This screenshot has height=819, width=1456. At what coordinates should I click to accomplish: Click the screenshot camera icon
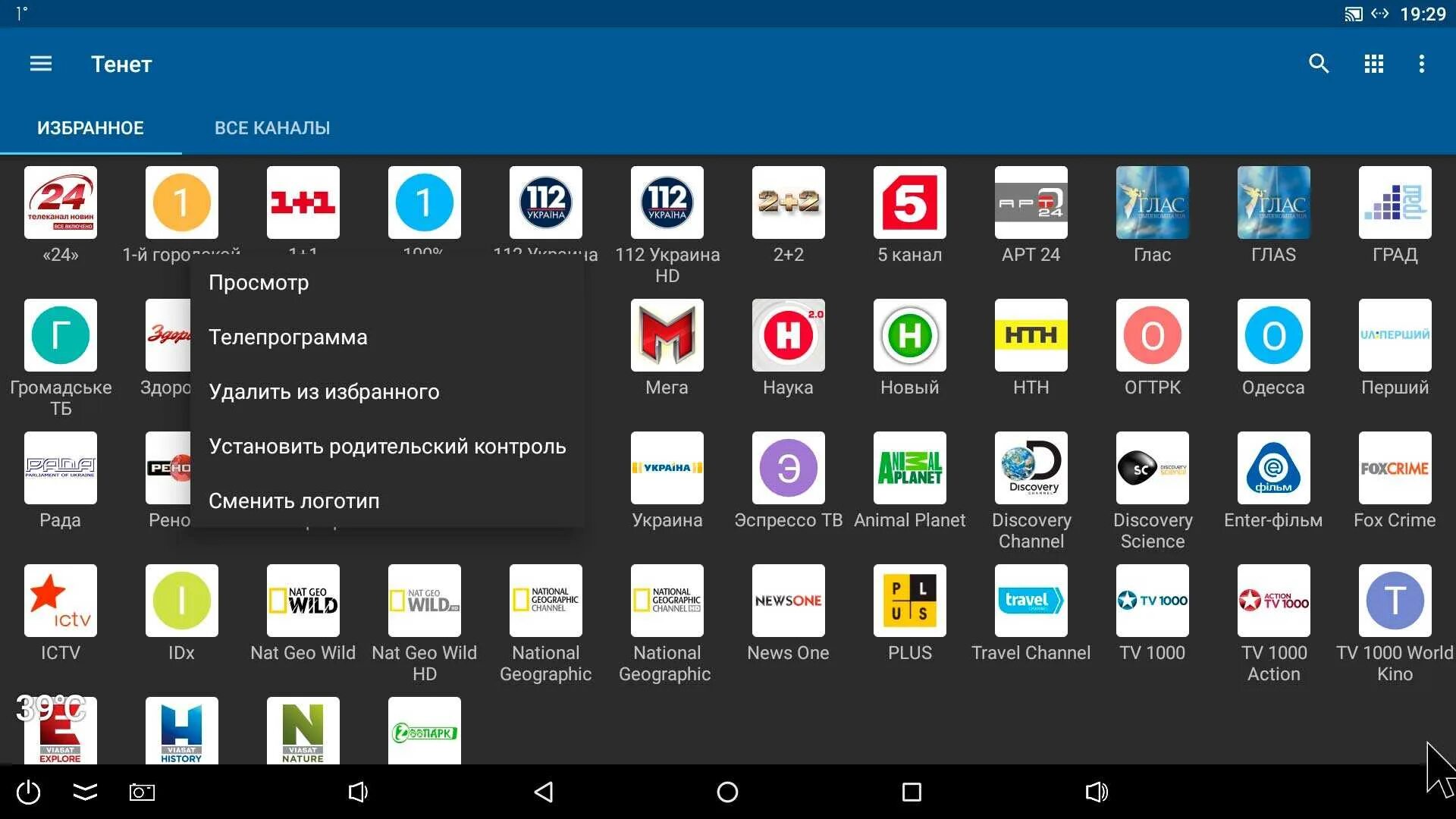point(142,792)
